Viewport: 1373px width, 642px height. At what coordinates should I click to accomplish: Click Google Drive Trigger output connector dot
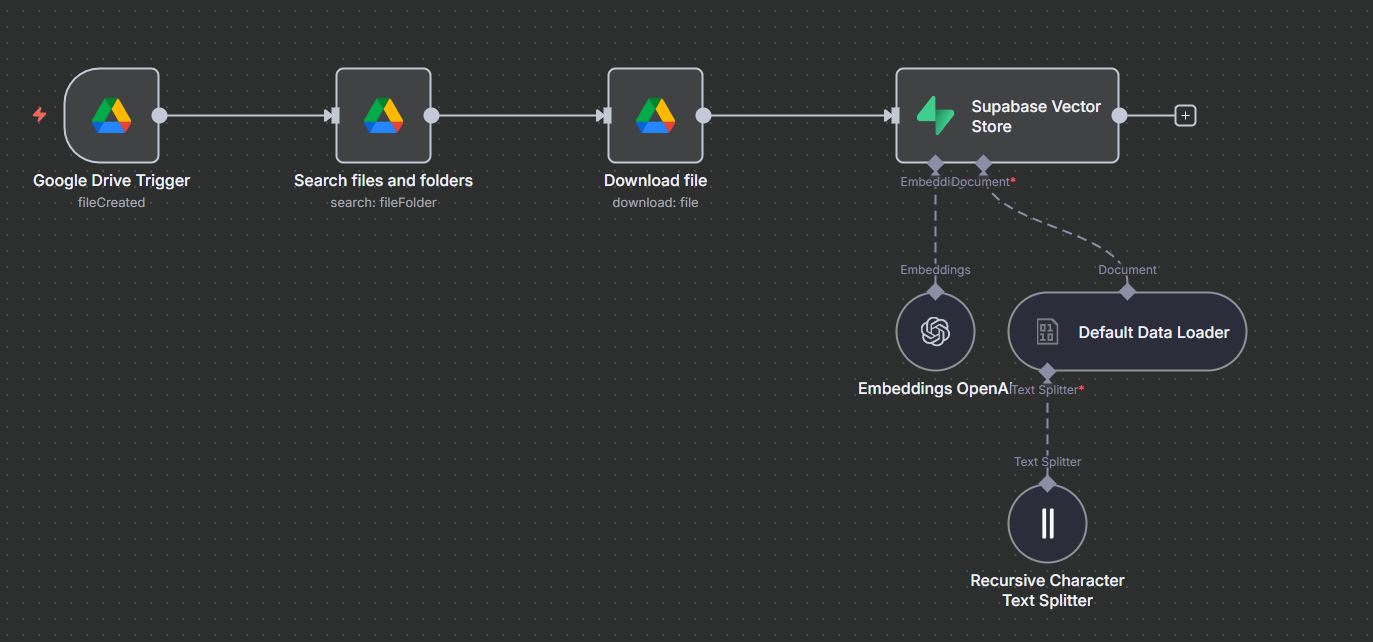pyautogui.click(x=159, y=116)
